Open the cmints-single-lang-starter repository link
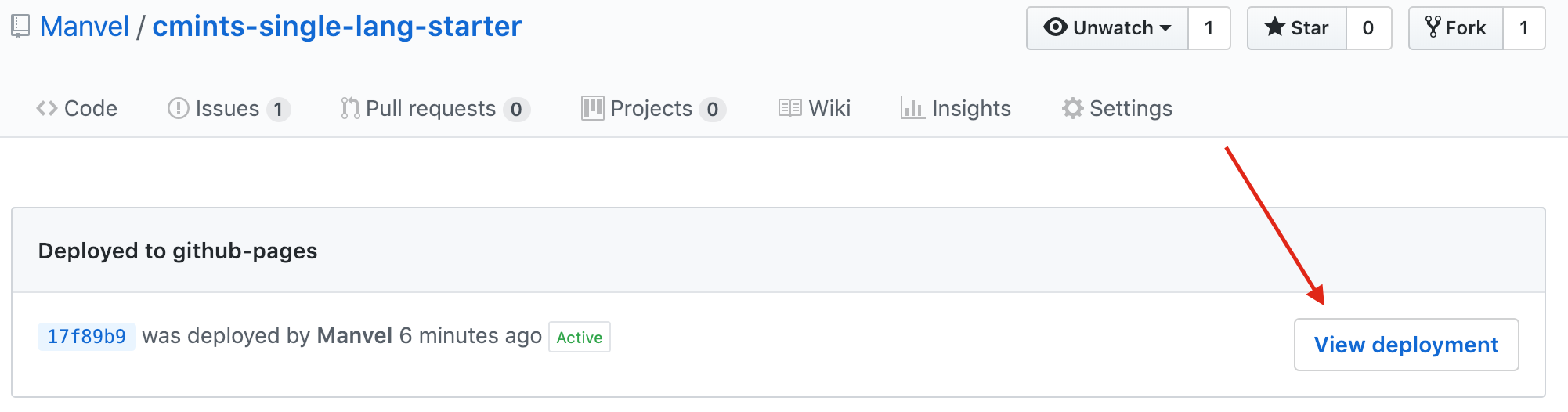Viewport: 1568px width, 412px height. click(x=337, y=27)
